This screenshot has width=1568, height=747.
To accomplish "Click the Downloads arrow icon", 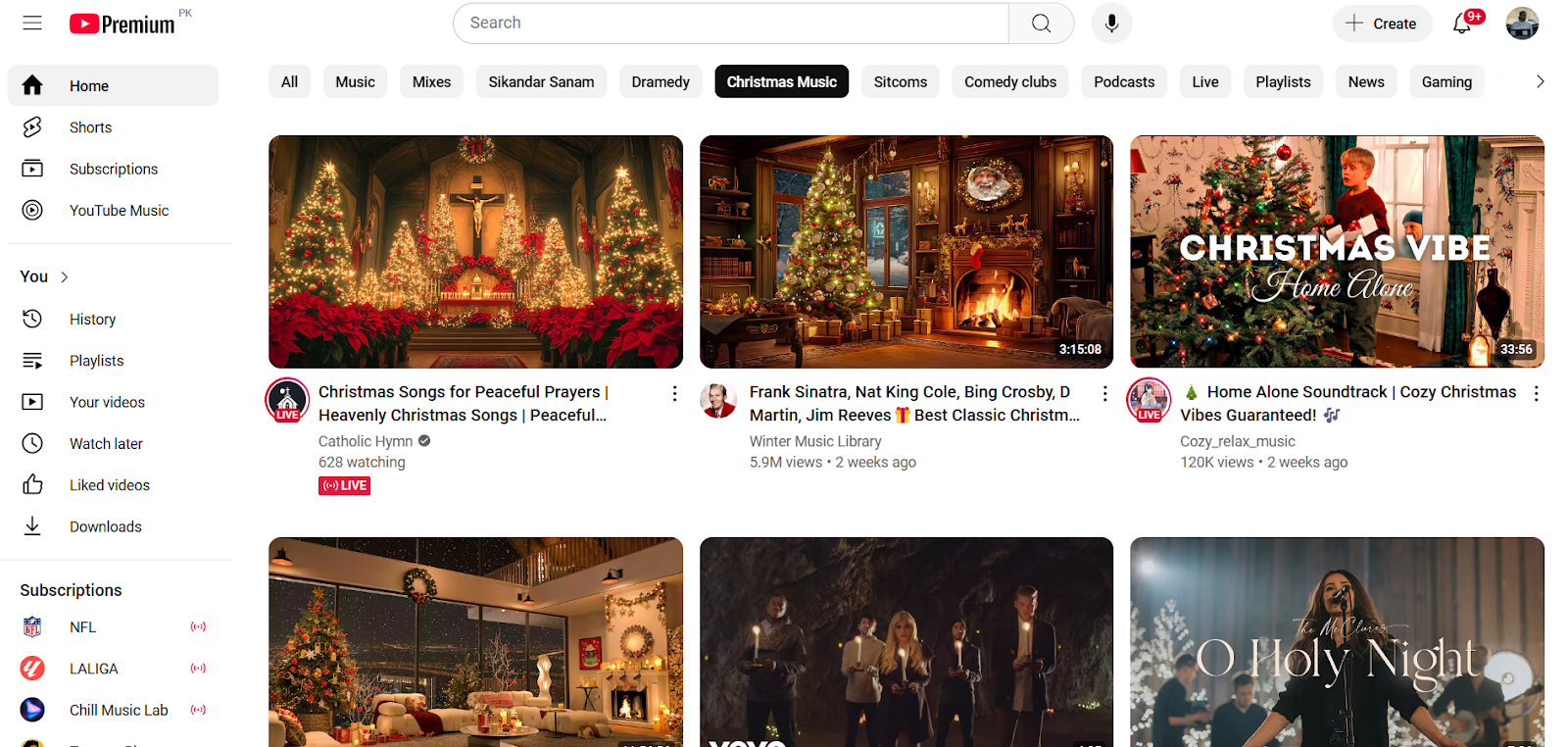I will coord(32,526).
